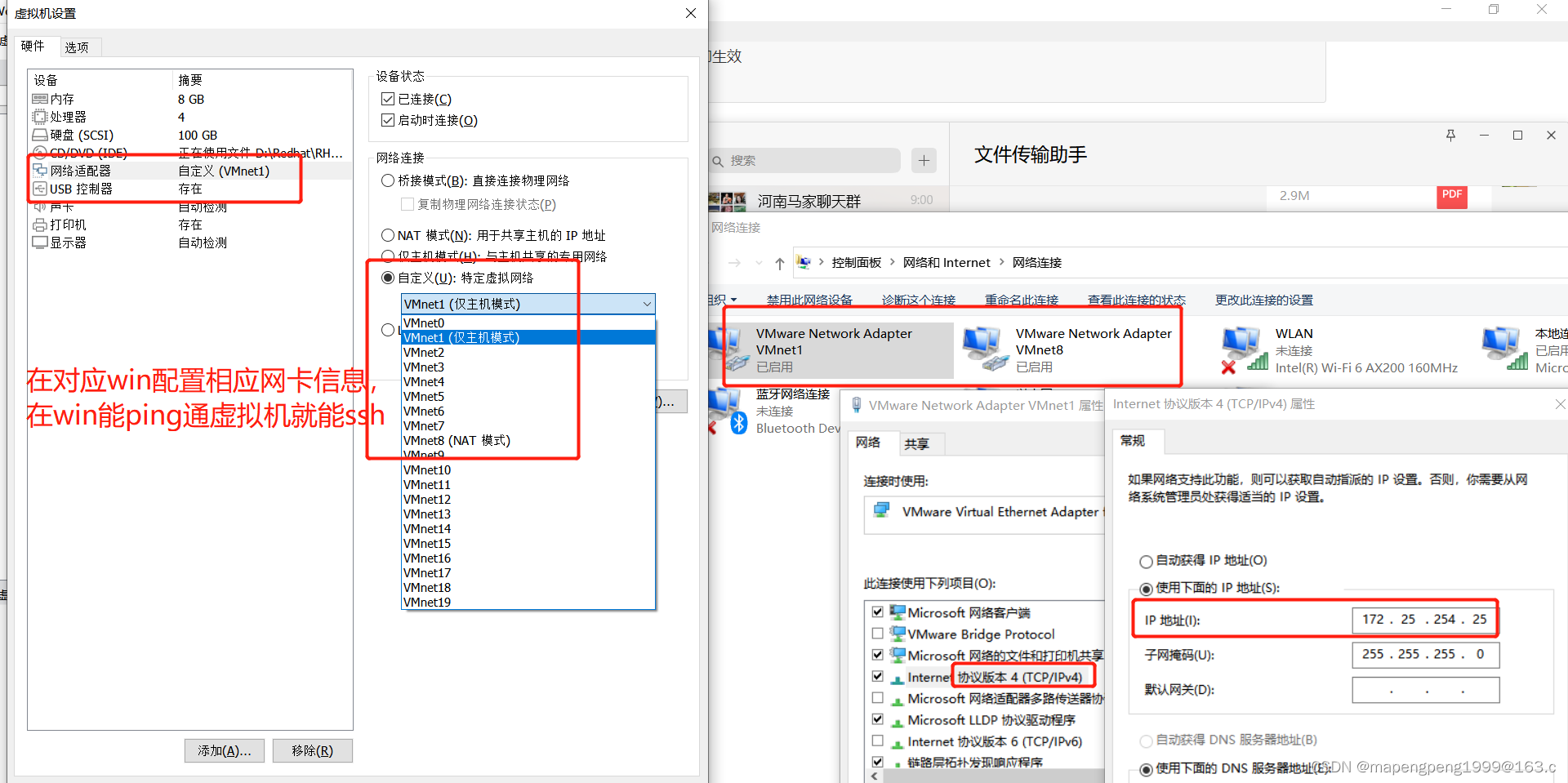Click the 默认网关 input field
The image size is (1568, 783).
tap(1425, 689)
